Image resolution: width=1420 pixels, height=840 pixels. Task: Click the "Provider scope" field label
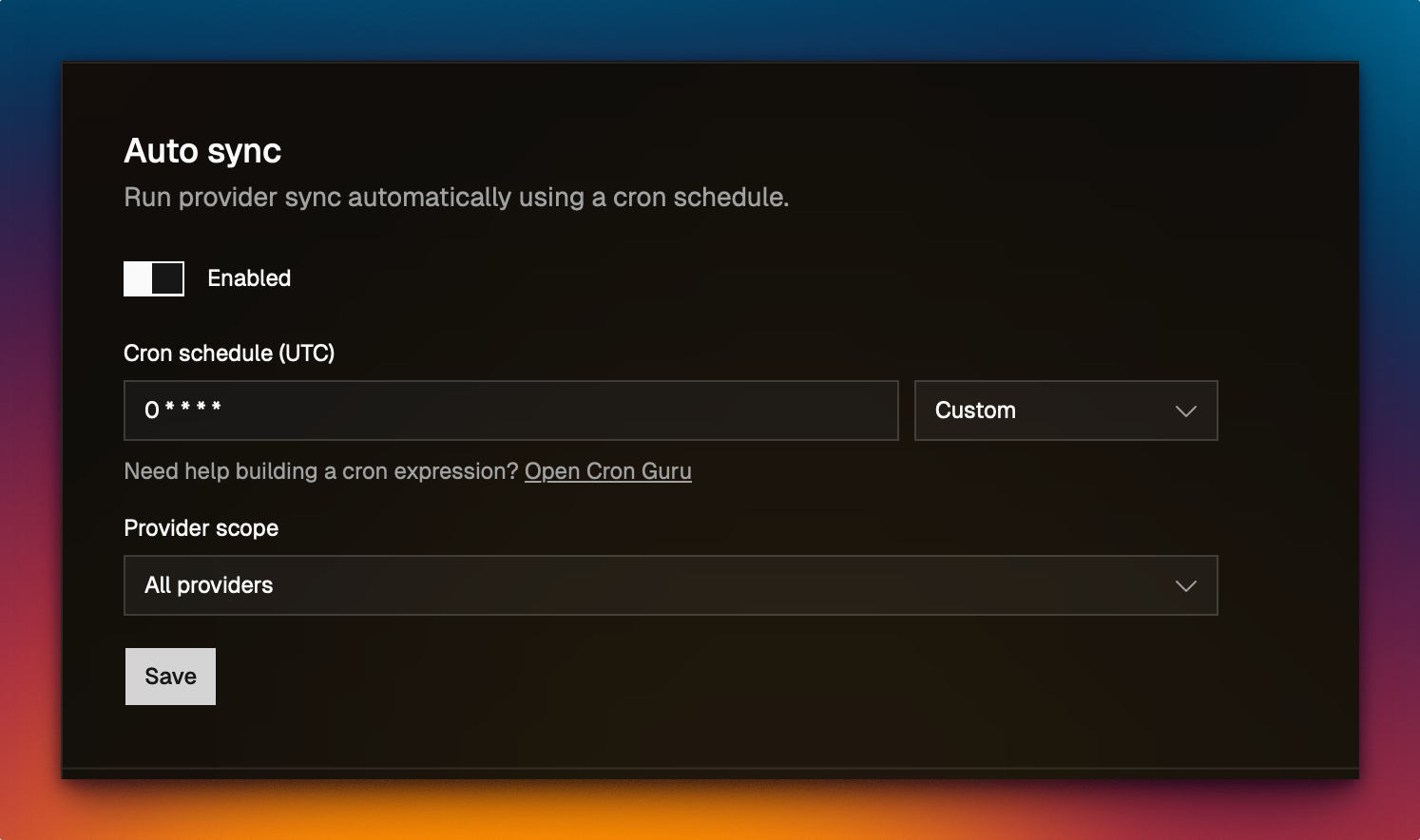[201, 528]
